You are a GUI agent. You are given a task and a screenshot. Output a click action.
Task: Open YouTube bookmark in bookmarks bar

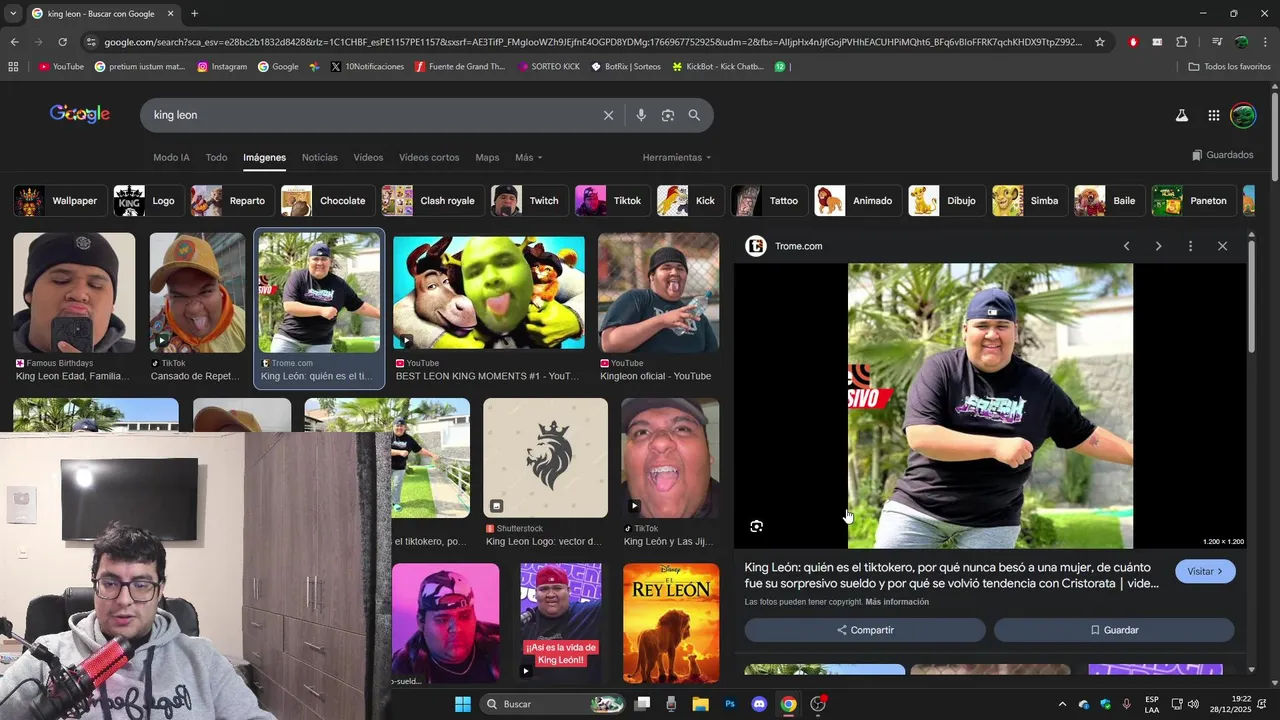pyautogui.click(x=61, y=67)
